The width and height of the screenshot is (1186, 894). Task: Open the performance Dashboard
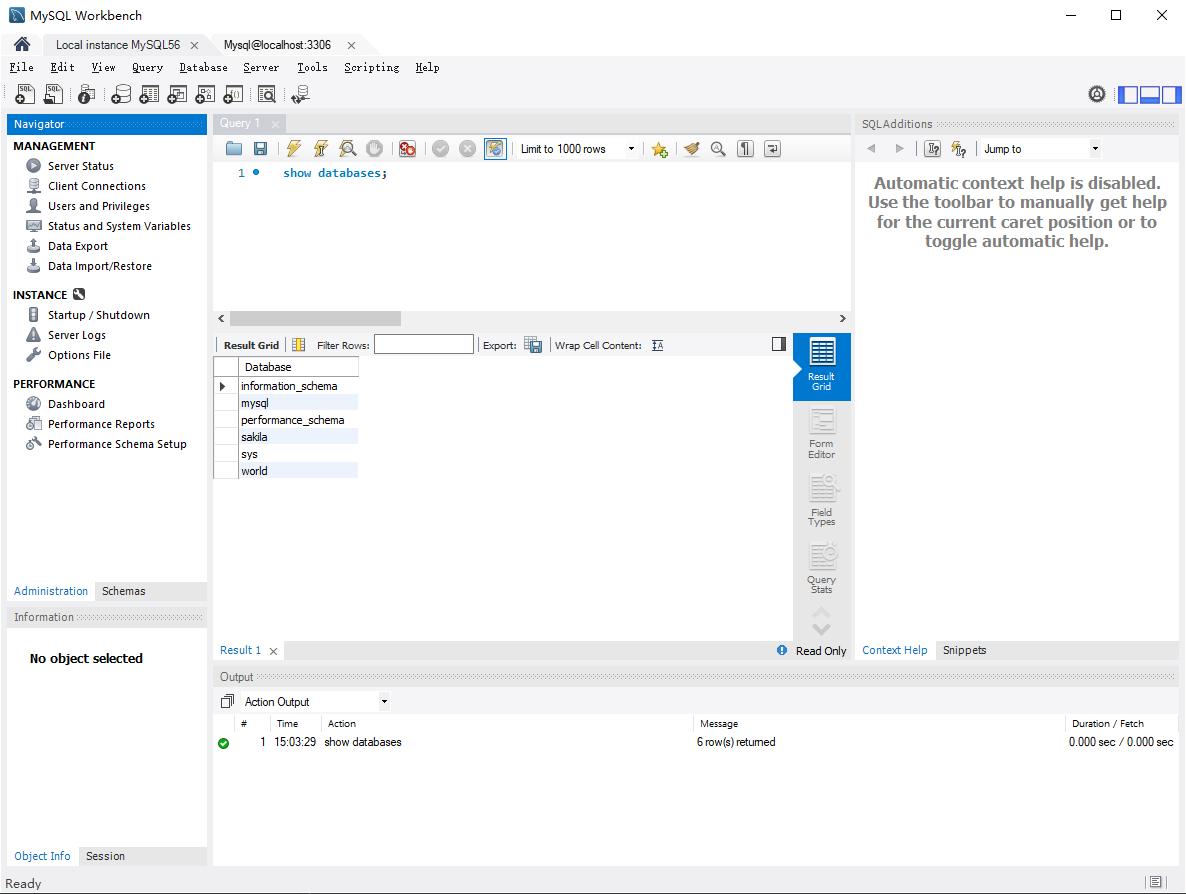pyautogui.click(x=76, y=405)
